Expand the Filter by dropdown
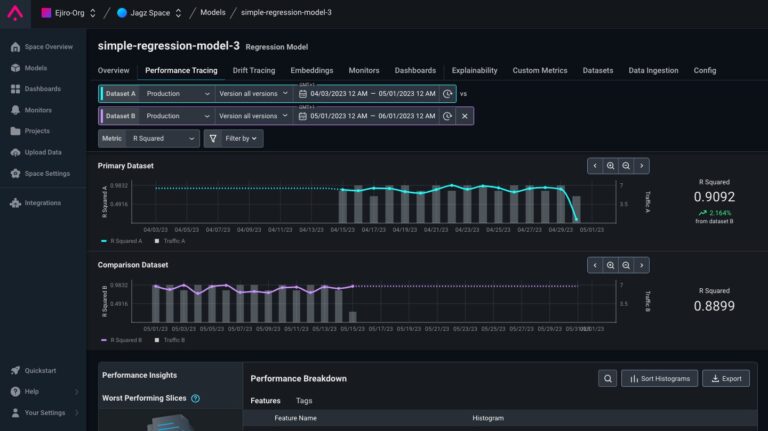The image size is (768, 431). (x=234, y=139)
